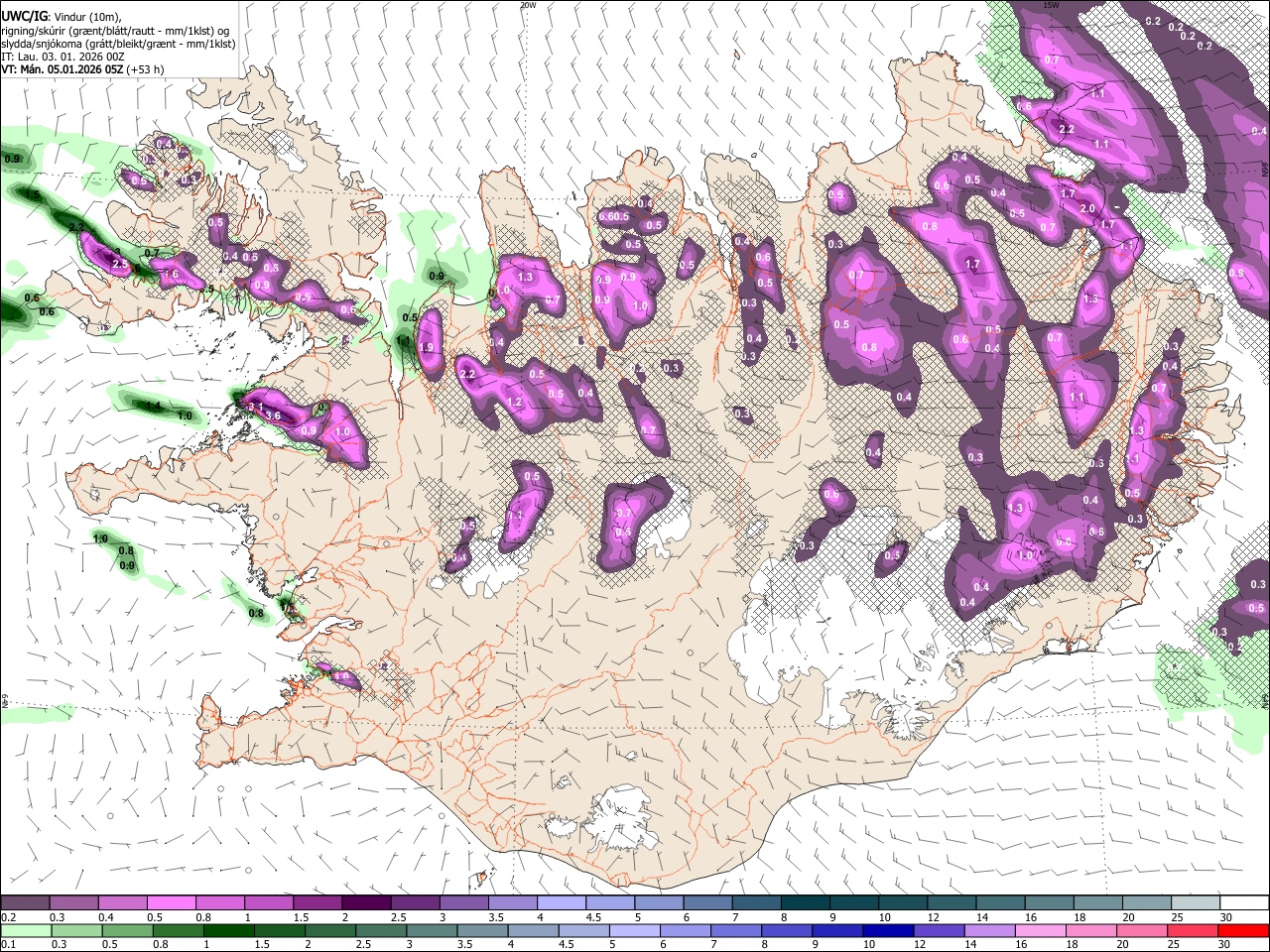1270x952 pixels.
Task: Click the green 1.4 rain value offshore
Action: pyautogui.click(x=153, y=407)
